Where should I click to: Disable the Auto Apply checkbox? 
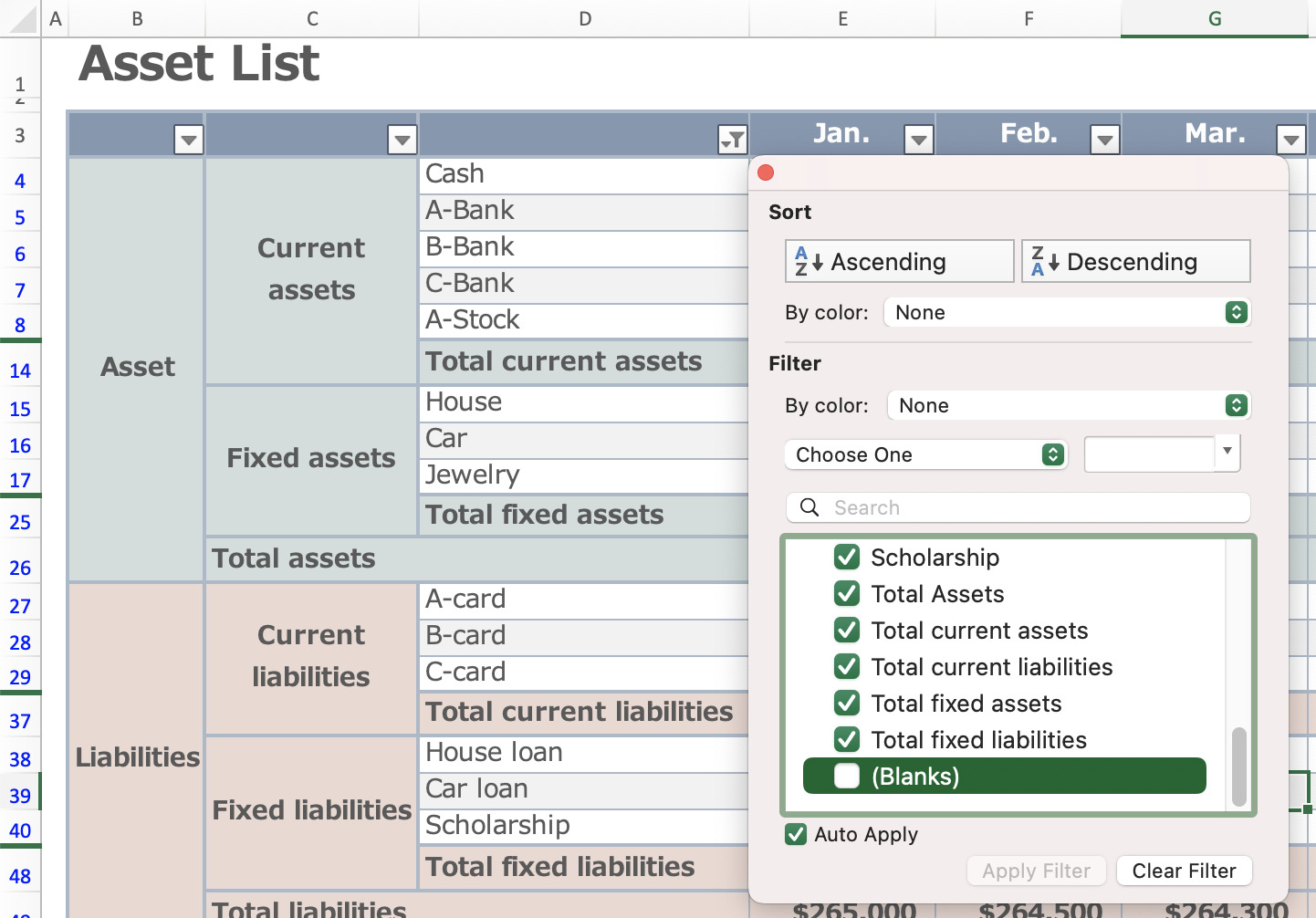pyautogui.click(x=796, y=834)
